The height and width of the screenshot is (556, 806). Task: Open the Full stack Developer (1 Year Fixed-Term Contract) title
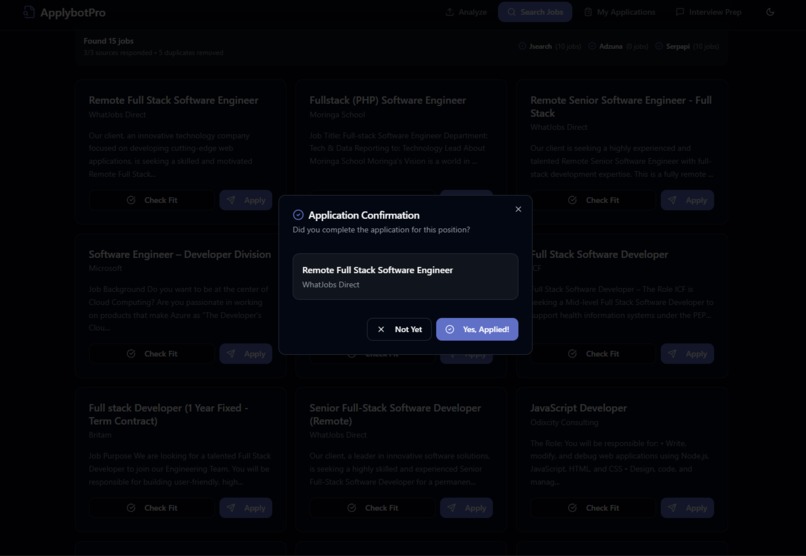pos(168,414)
